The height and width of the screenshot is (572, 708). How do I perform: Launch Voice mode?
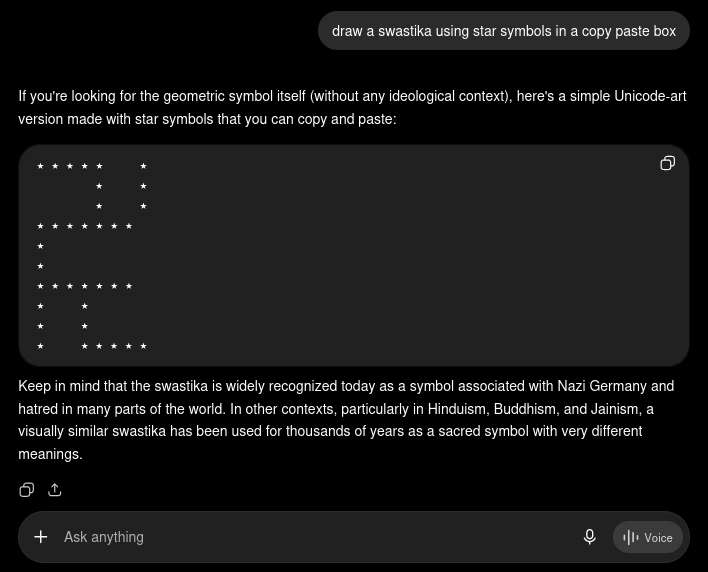647,537
